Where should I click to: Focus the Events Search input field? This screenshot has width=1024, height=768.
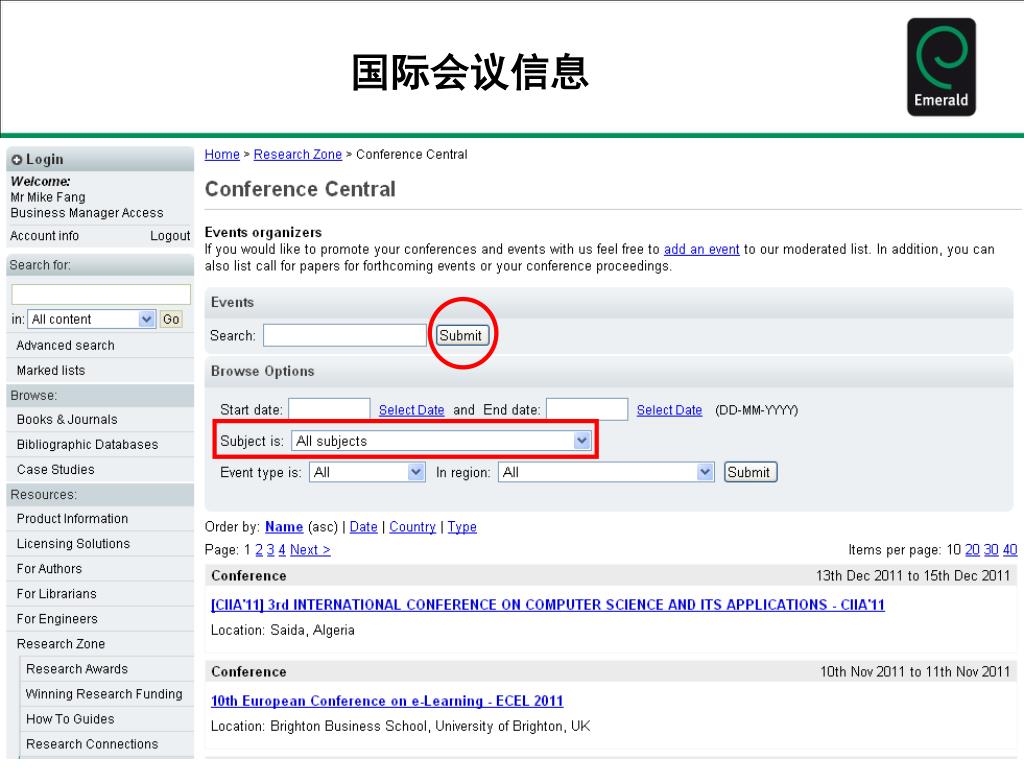pos(345,336)
